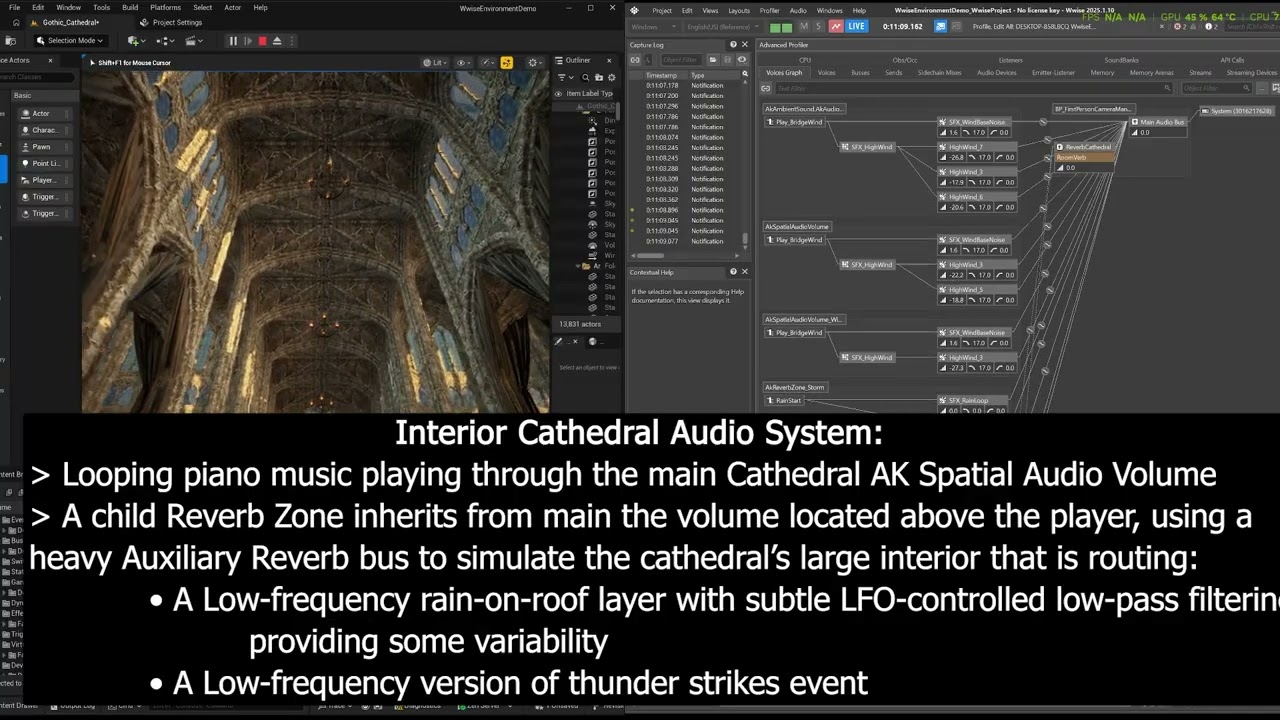Toggle Outliner visibility eye column header
This screenshot has height=720, width=1280.
point(558,94)
